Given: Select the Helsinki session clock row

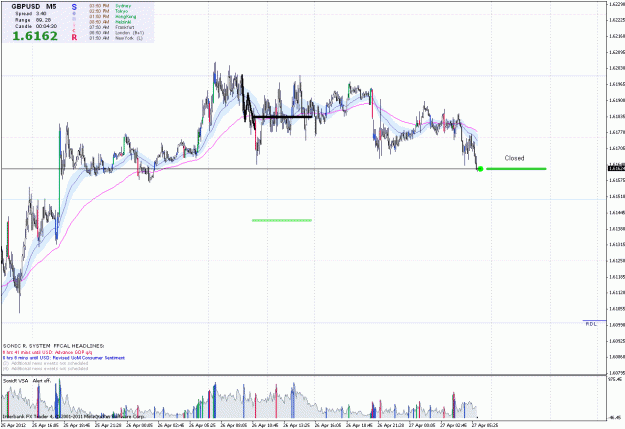Looking at the screenshot, I should 110,22.
